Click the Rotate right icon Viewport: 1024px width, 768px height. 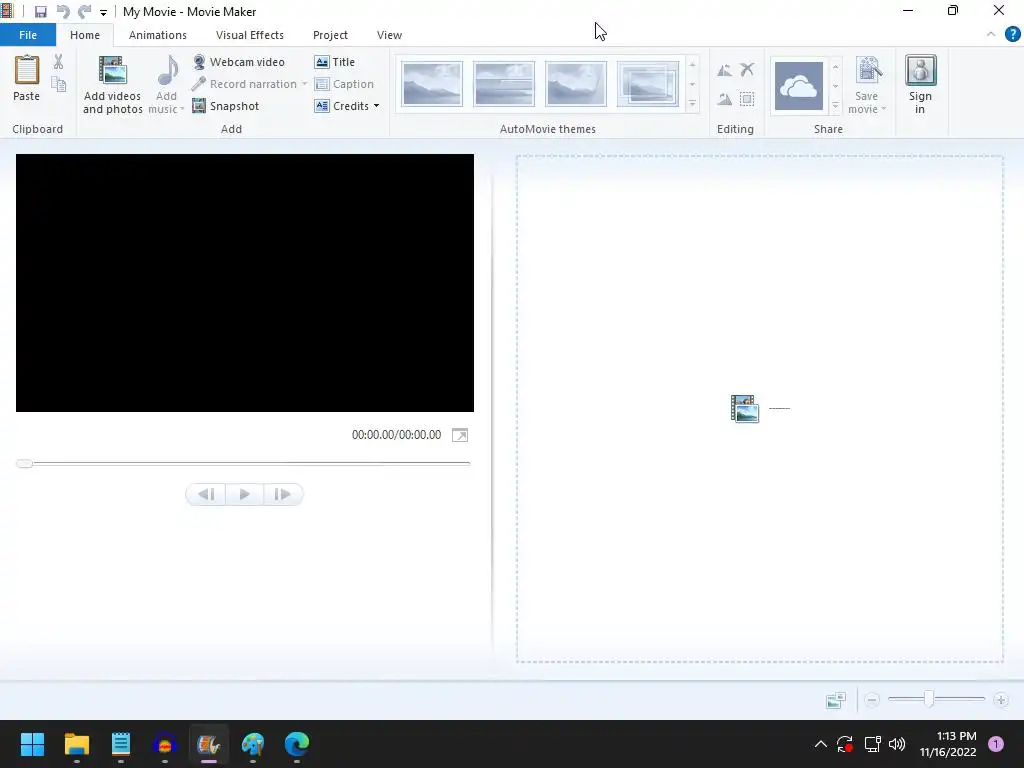coord(724,99)
